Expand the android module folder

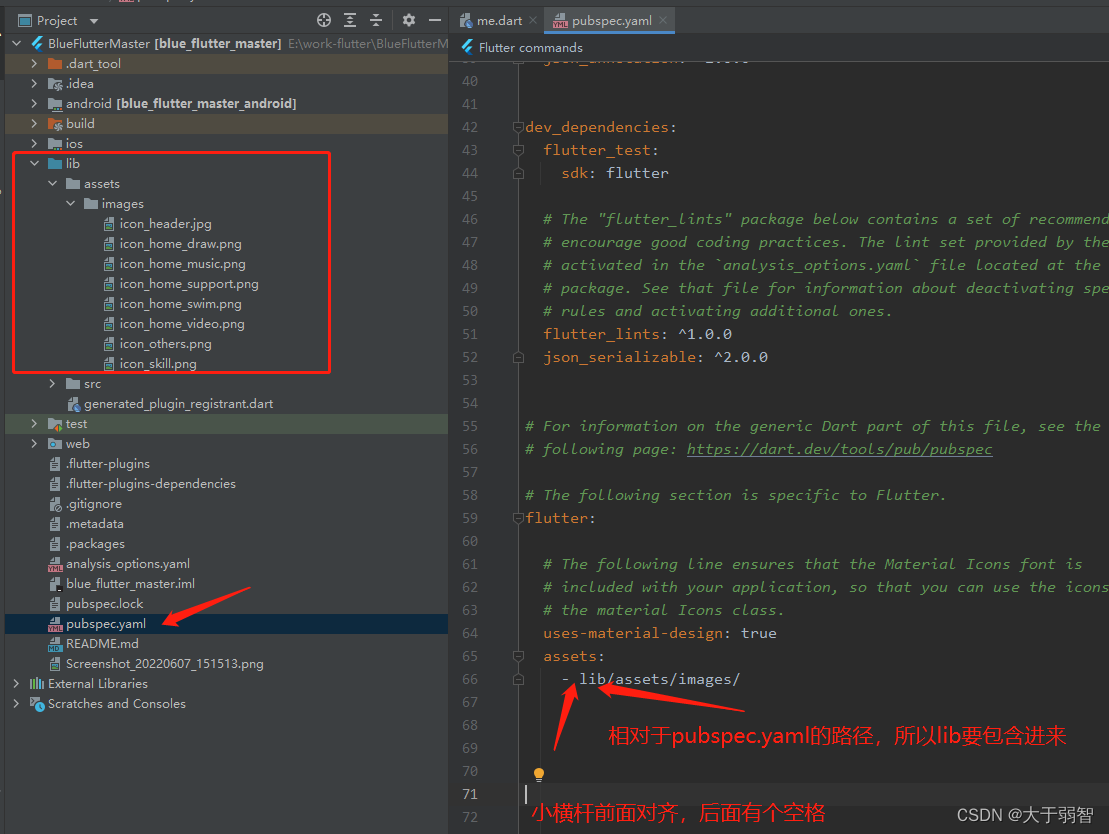coord(34,103)
